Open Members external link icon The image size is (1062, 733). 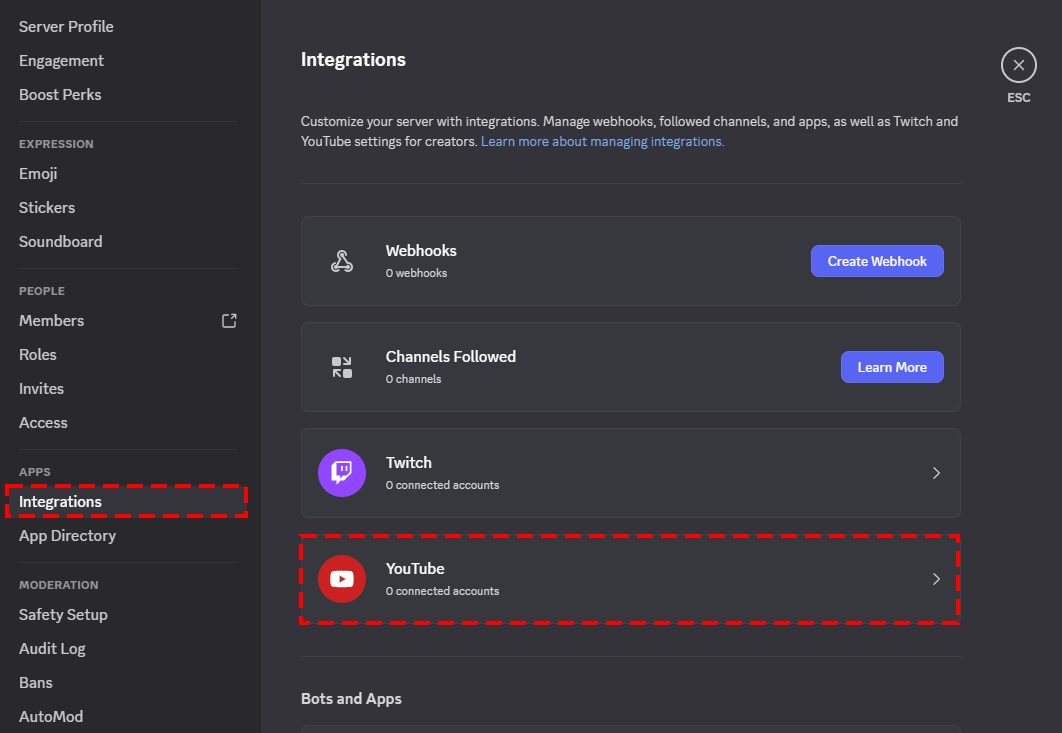click(x=229, y=320)
